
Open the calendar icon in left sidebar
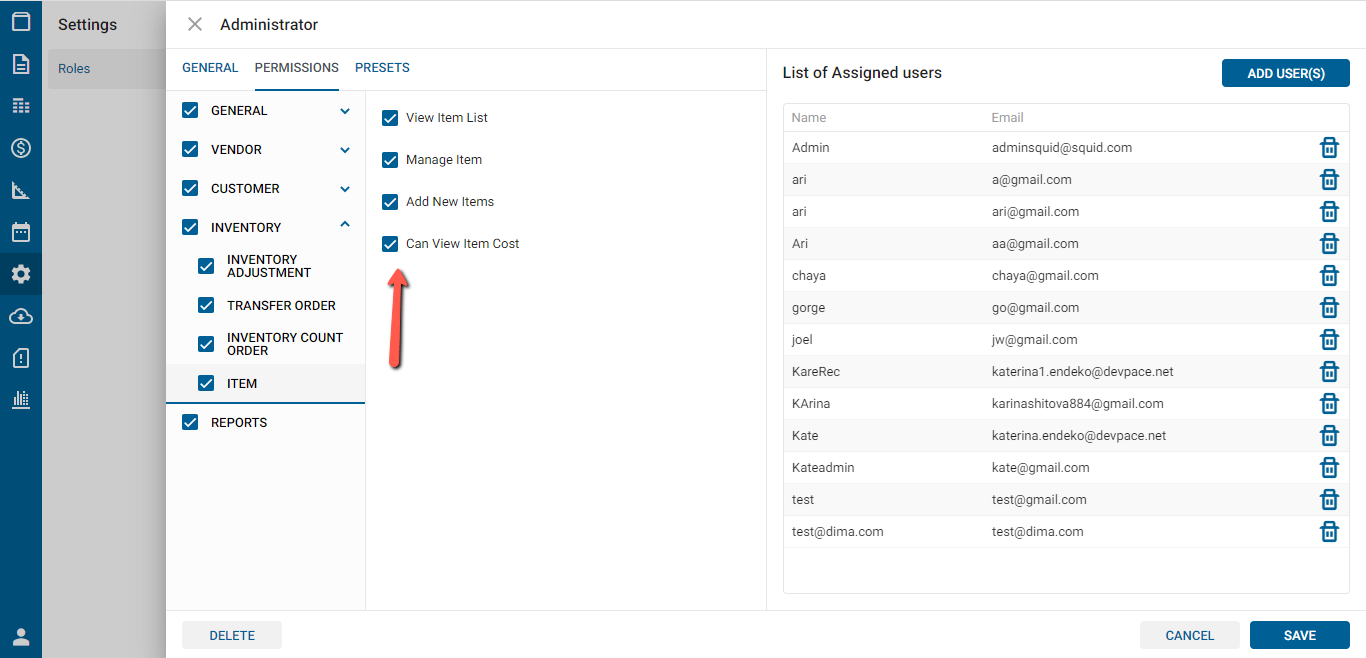click(21, 232)
